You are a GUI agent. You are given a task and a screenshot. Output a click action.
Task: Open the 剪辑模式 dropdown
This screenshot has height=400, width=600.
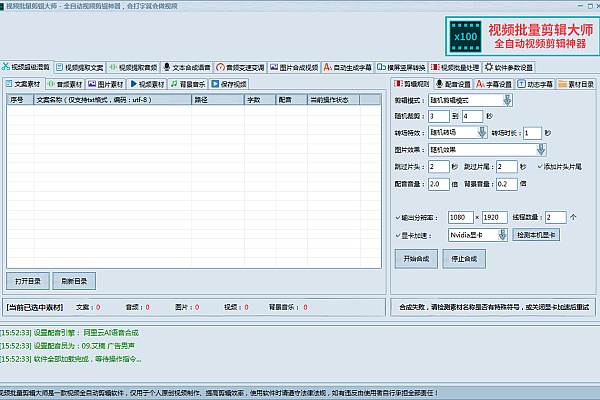pyautogui.click(x=470, y=100)
